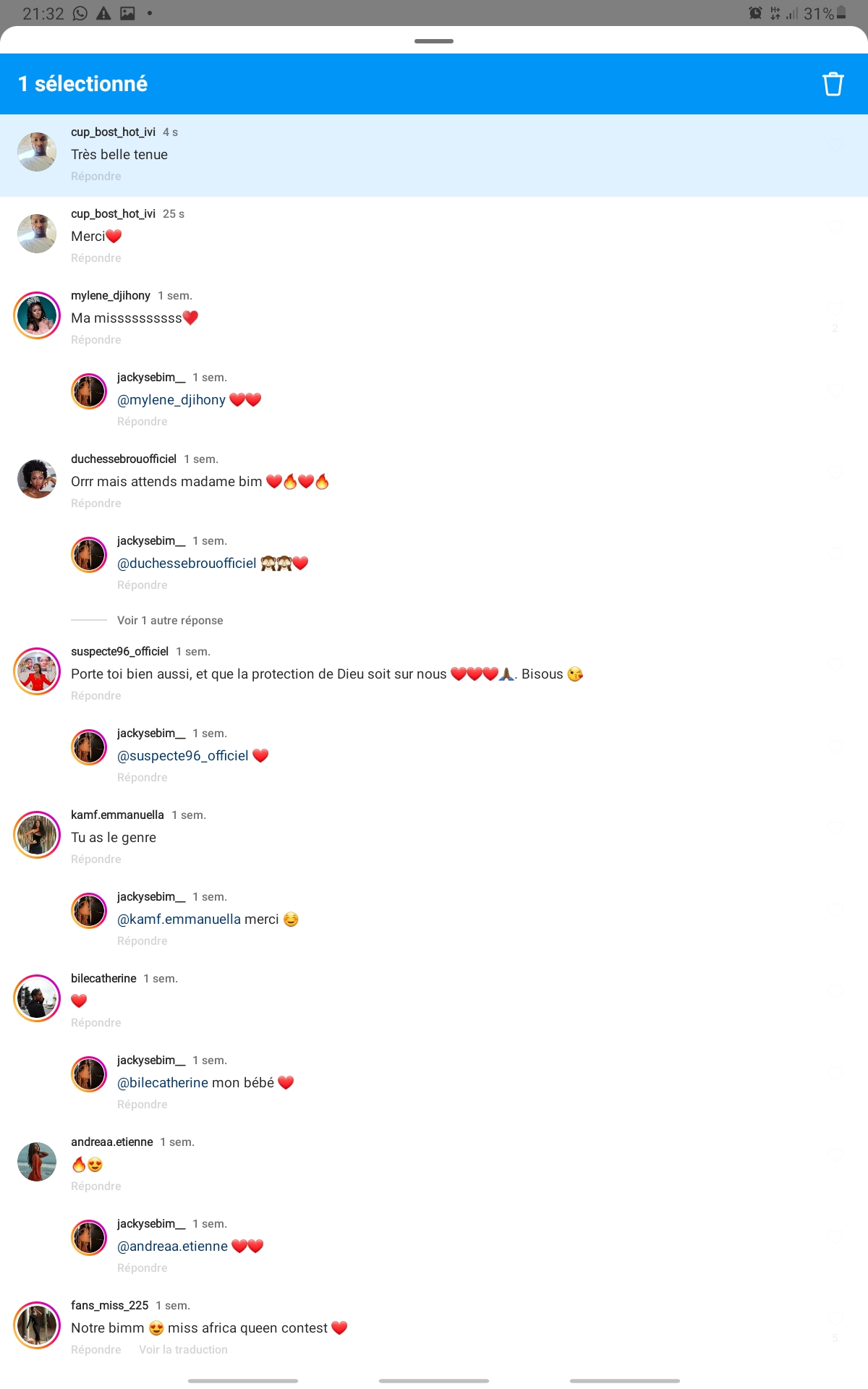This screenshot has width=868, height=1389.
Task: Like the fans_miss_225 comment heart
Action: [835, 1319]
